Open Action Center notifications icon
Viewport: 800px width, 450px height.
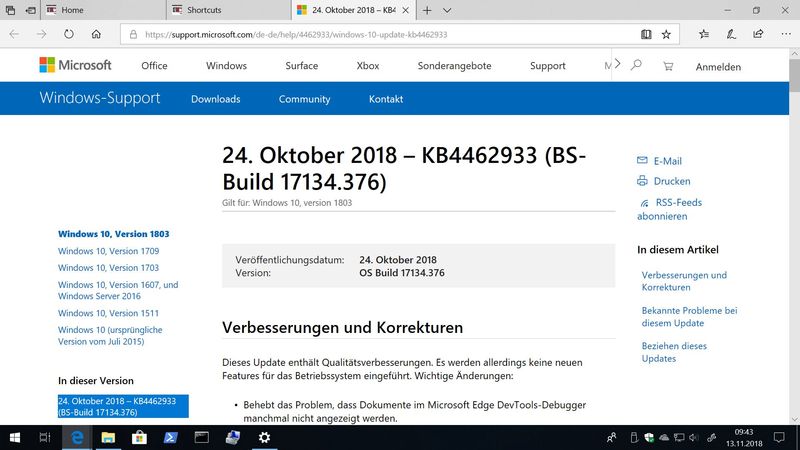pyautogui.click(x=779, y=437)
